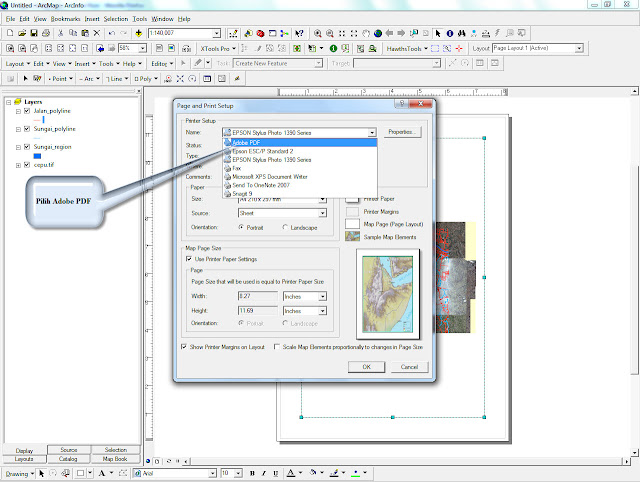This screenshot has height=482, width=640.
Task: Toggle cepu.tif layer visibility checkbox
Action: tap(27, 164)
